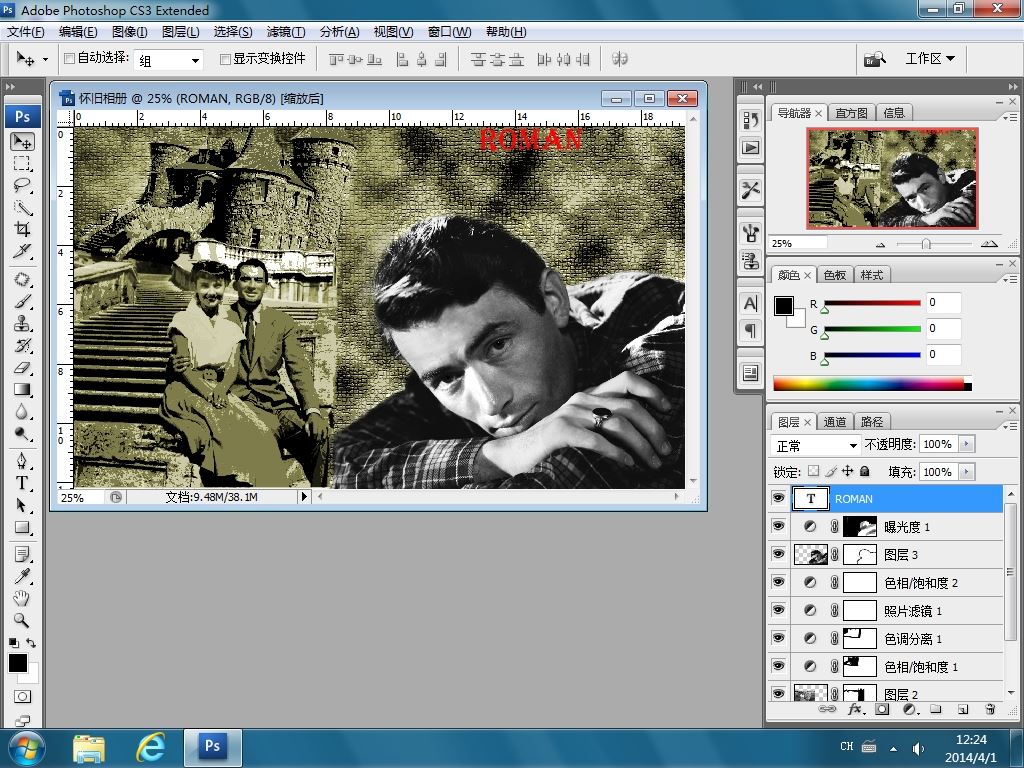Hide the ROMAN text layer

[x=778, y=498]
